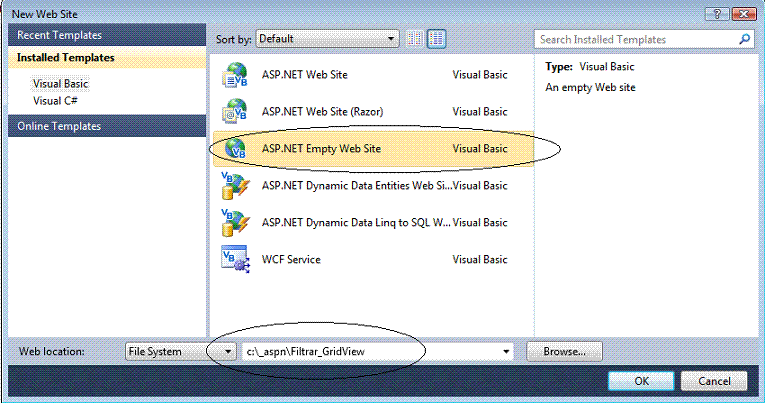Open the Recent Templates section

[x=107, y=35]
